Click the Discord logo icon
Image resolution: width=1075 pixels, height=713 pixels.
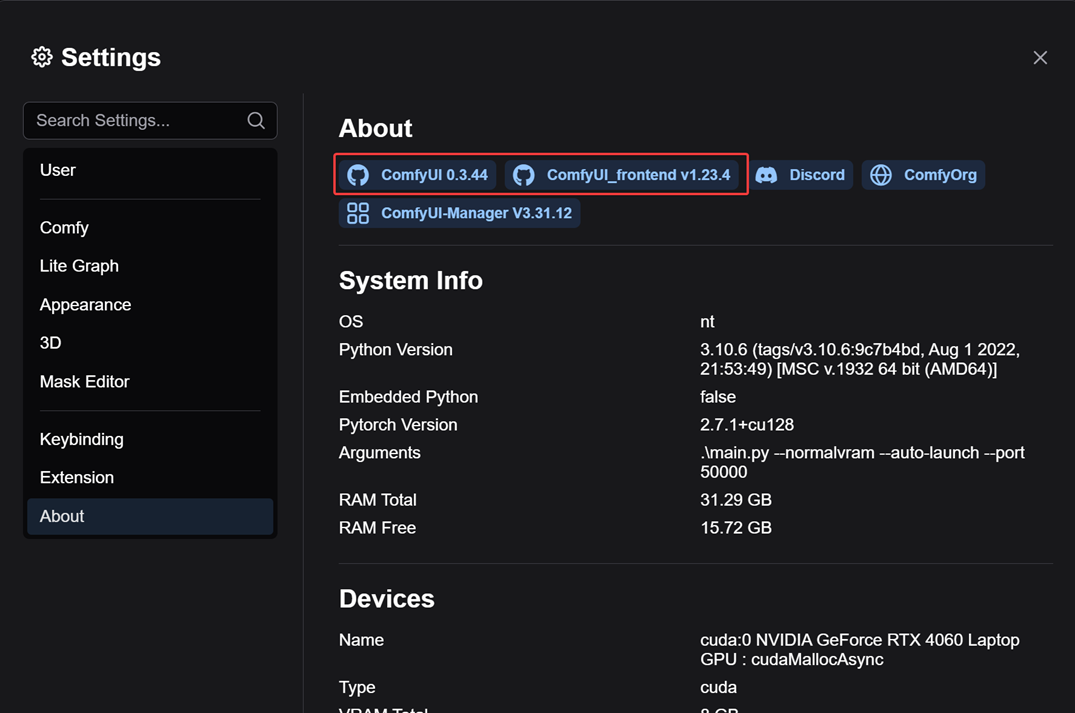766,175
